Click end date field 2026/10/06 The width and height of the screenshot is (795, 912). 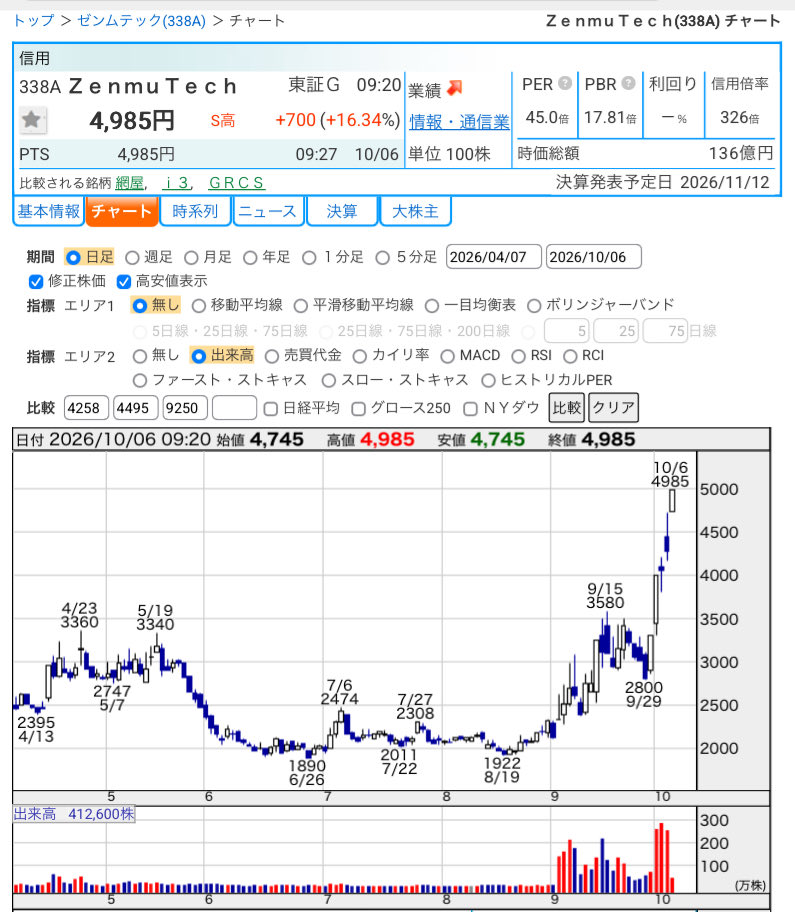[594, 257]
